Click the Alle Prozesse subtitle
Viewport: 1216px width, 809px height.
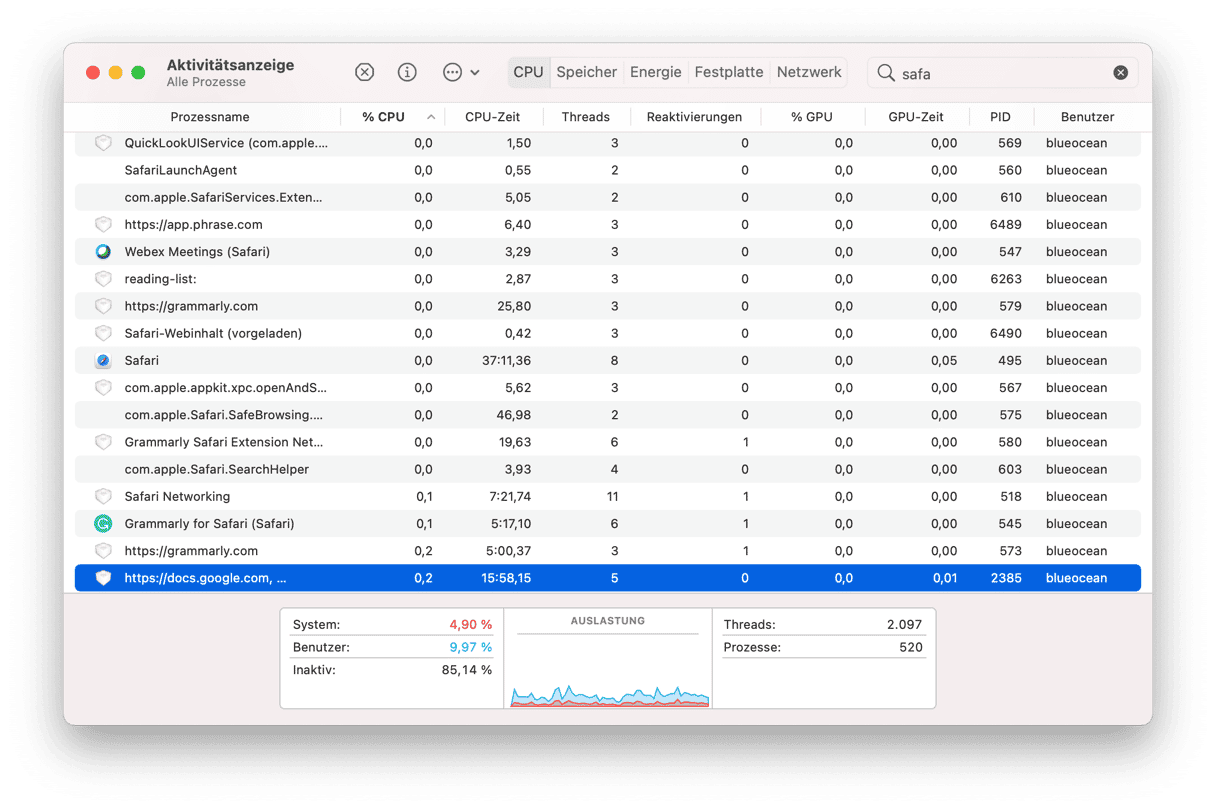[206, 82]
